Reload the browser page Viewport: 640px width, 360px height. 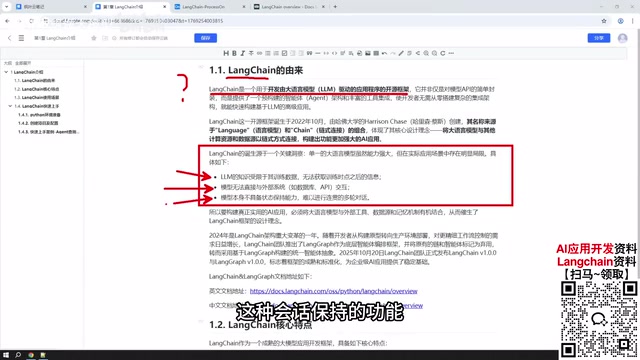tap(31, 21)
